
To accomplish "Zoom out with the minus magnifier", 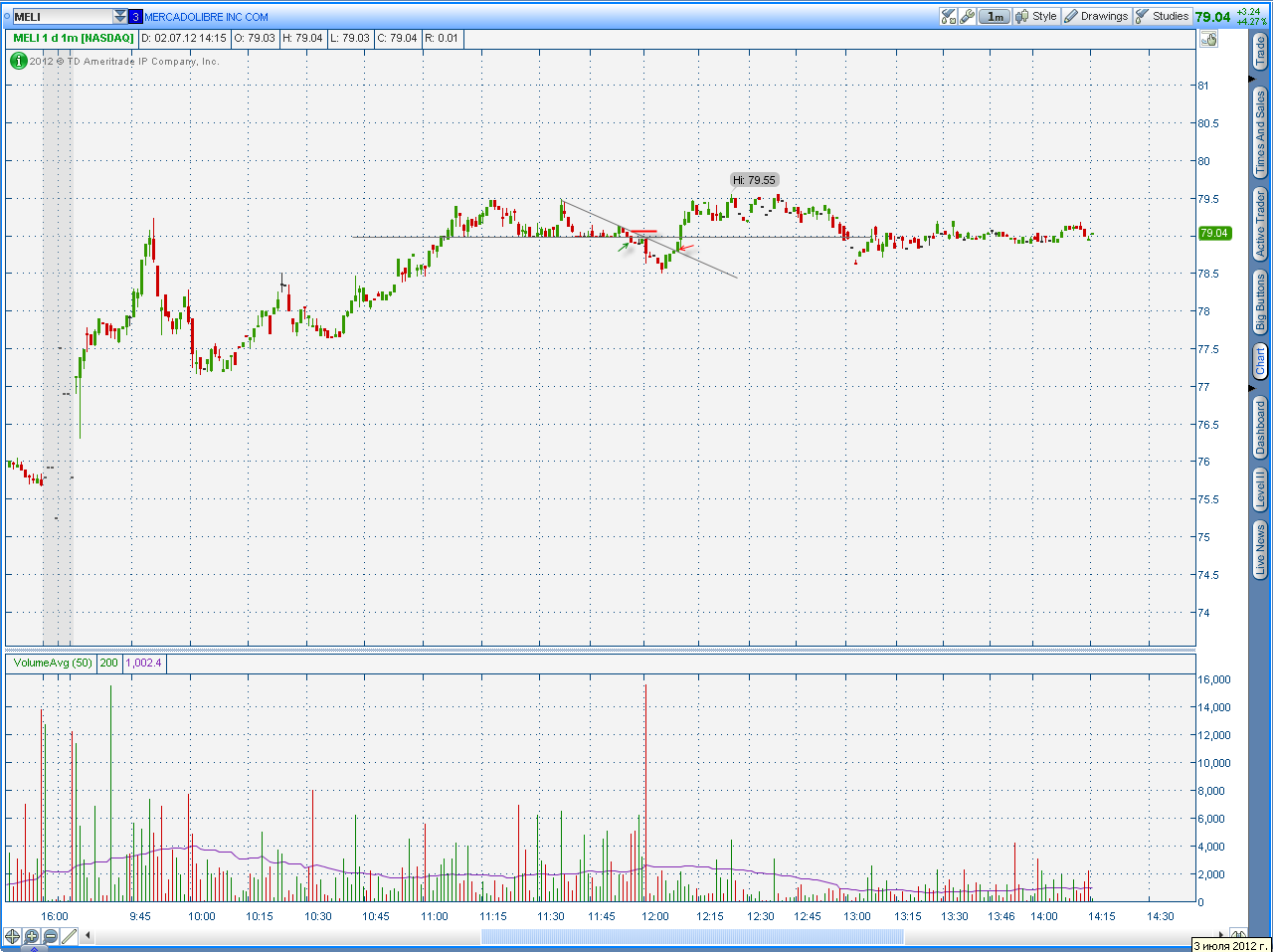I will [51, 936].
